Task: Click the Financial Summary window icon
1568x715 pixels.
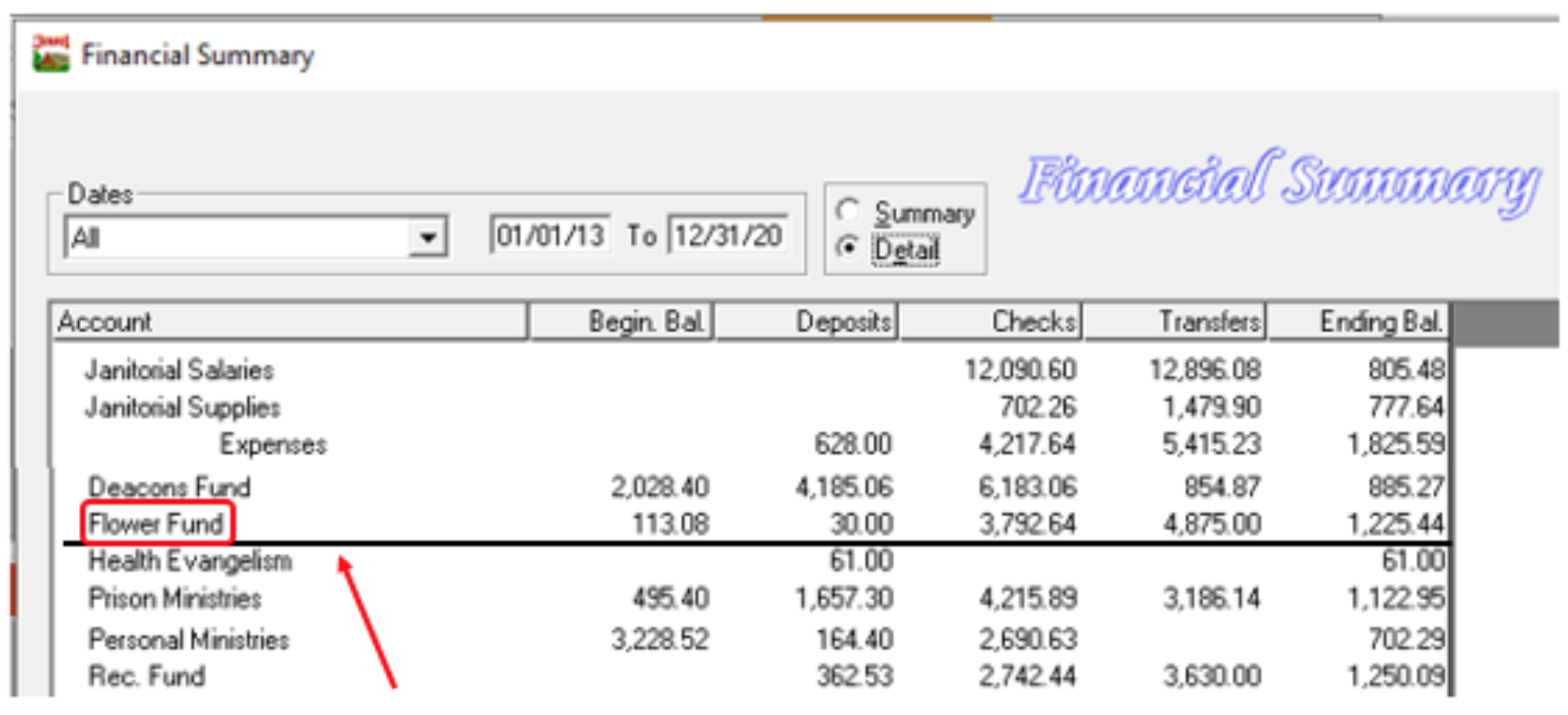Action: click(50, 53)
